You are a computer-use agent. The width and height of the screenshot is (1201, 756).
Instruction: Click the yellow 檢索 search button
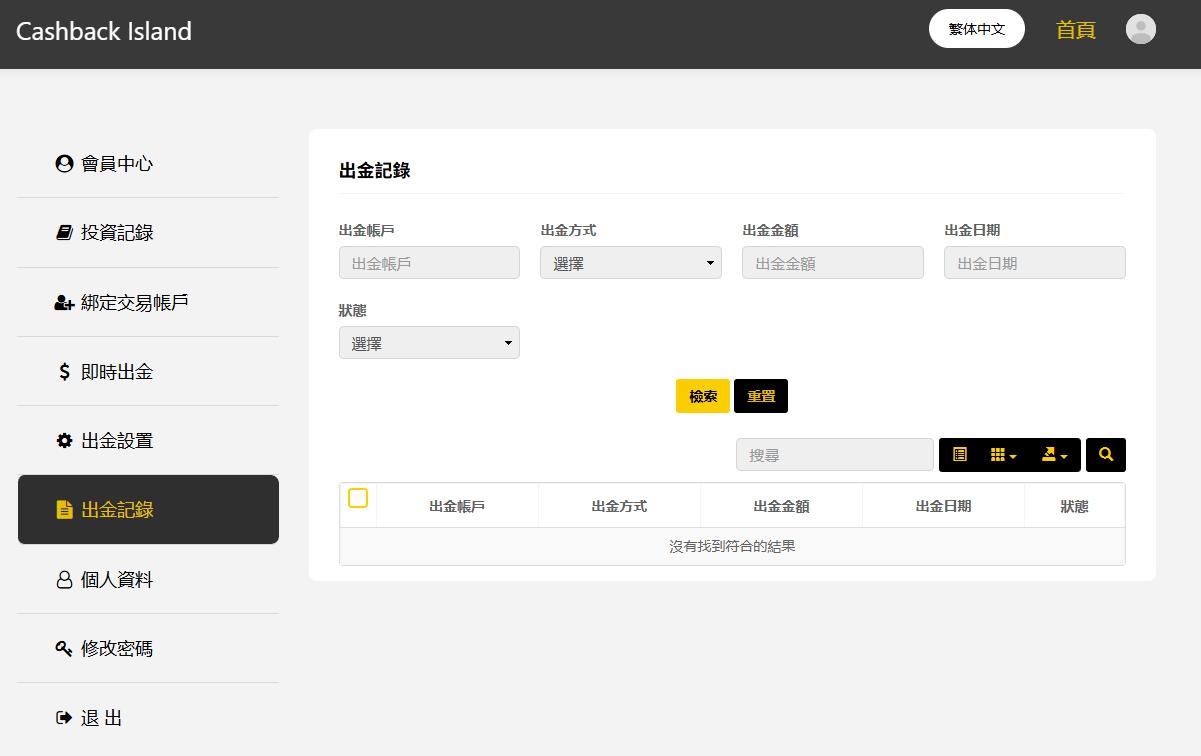(x=703, y=396)
